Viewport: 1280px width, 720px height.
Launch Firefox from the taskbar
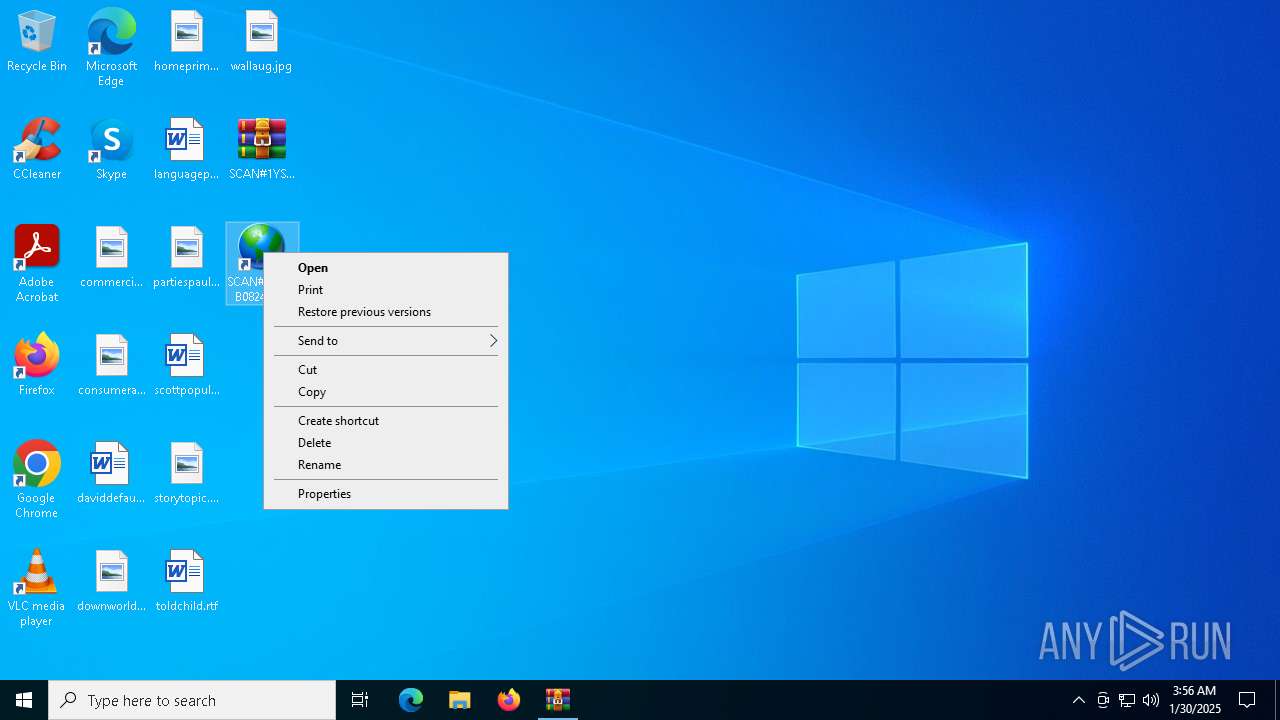pos(509,700)
